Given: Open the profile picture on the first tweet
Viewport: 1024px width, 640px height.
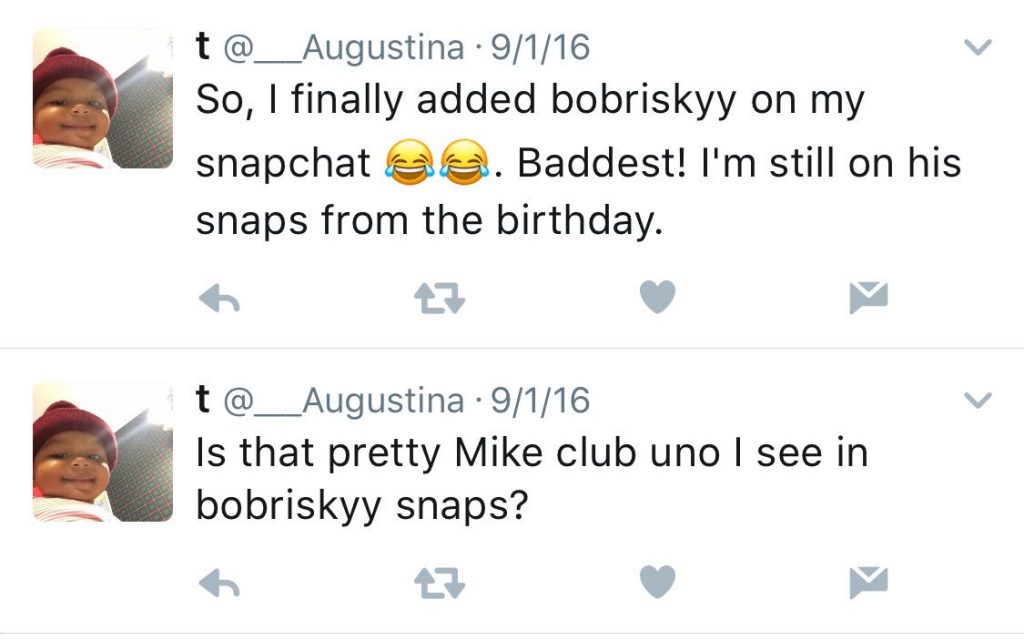Looking at the screenshot, I should [103, 98].
